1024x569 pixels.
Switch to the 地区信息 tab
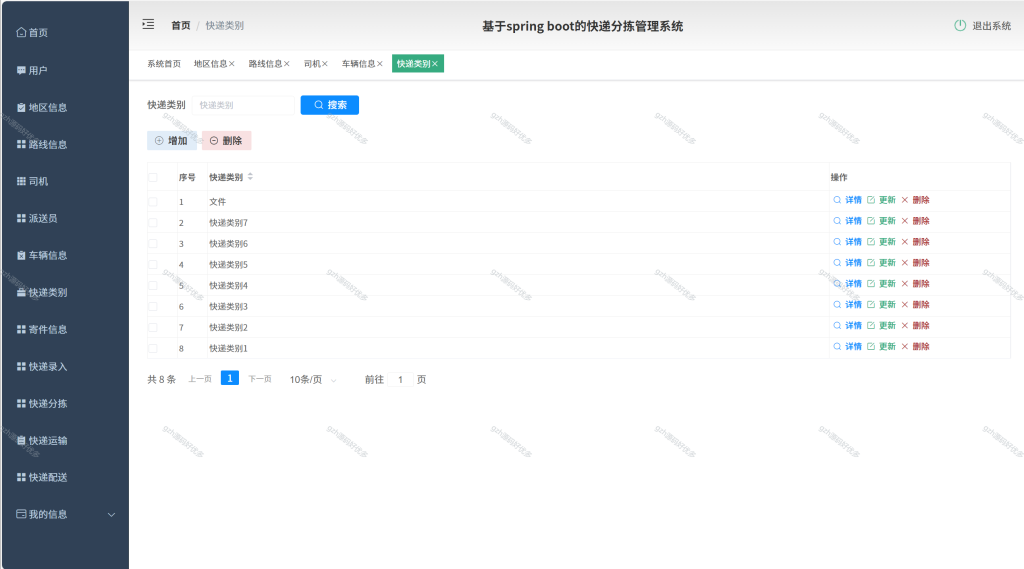pos(210,64)
